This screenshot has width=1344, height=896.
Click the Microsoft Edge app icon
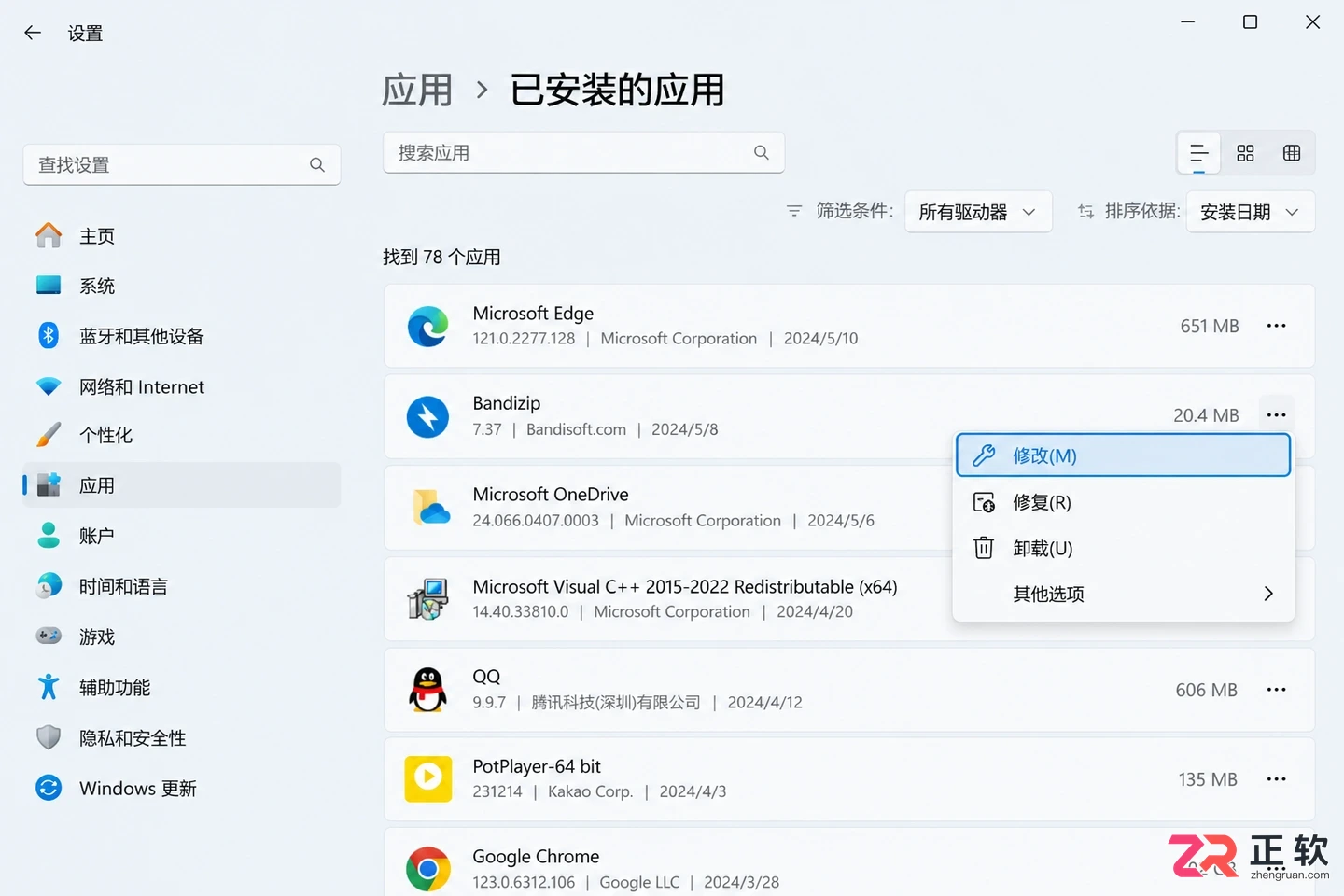428,326
